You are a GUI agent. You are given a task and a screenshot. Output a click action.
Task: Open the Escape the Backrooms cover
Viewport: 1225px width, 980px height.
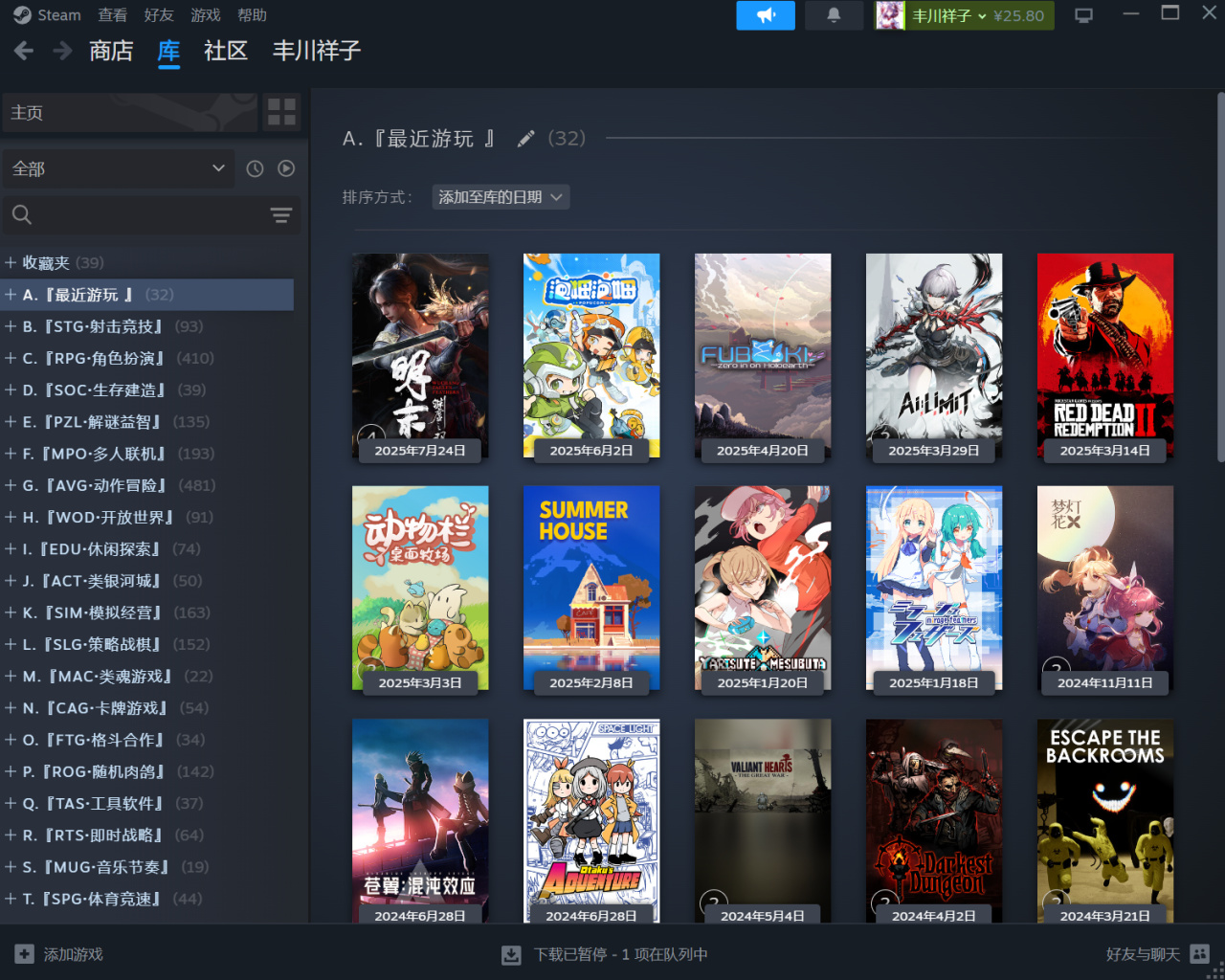coord(1105,821)
